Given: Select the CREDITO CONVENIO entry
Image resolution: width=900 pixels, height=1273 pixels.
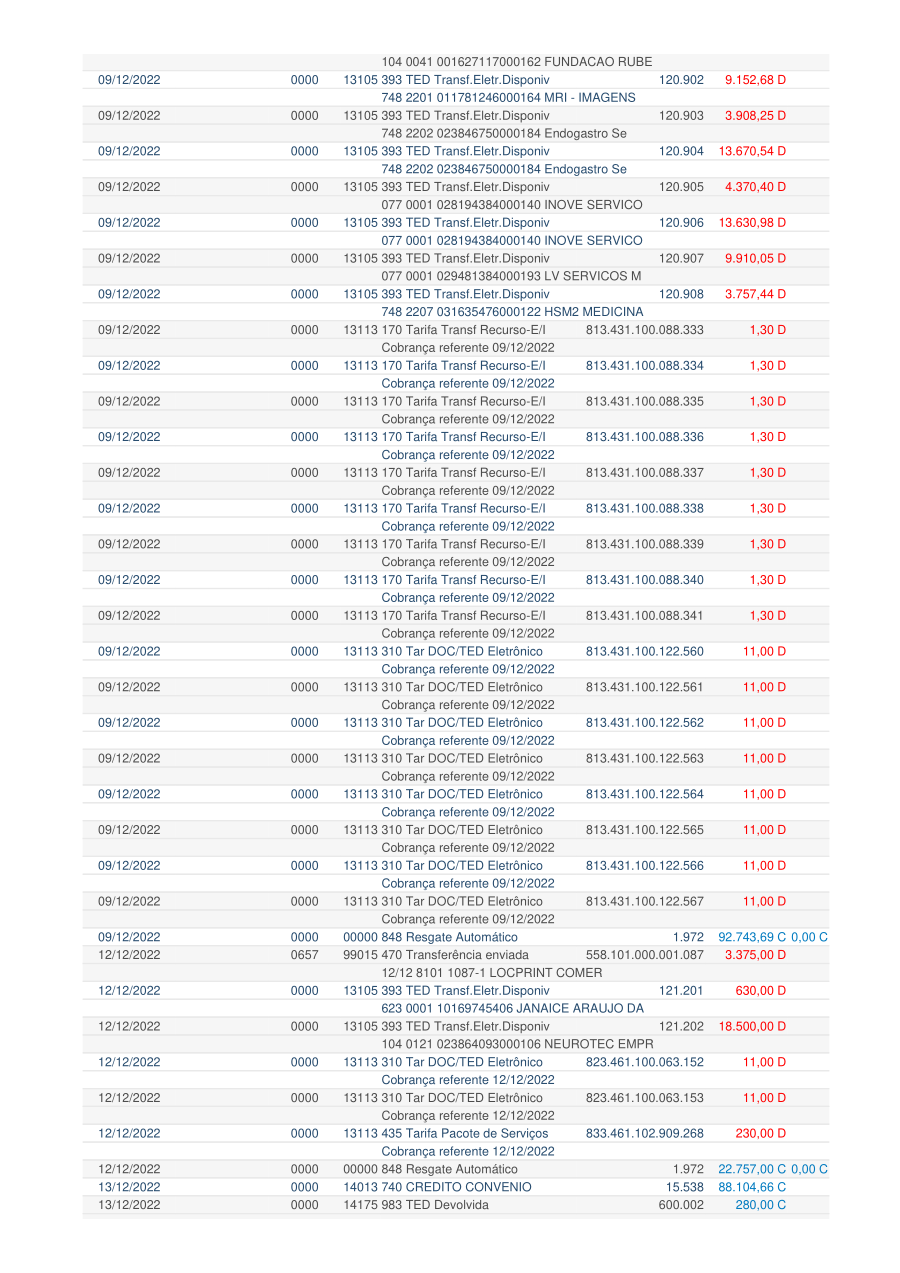Looking at the screenshot, I should click(437, 1187).
